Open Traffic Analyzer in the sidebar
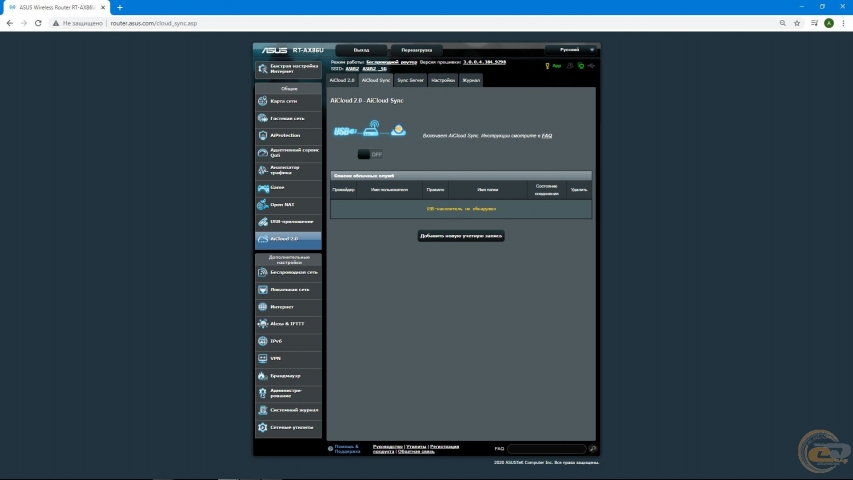853x480 pixels. 288,170
